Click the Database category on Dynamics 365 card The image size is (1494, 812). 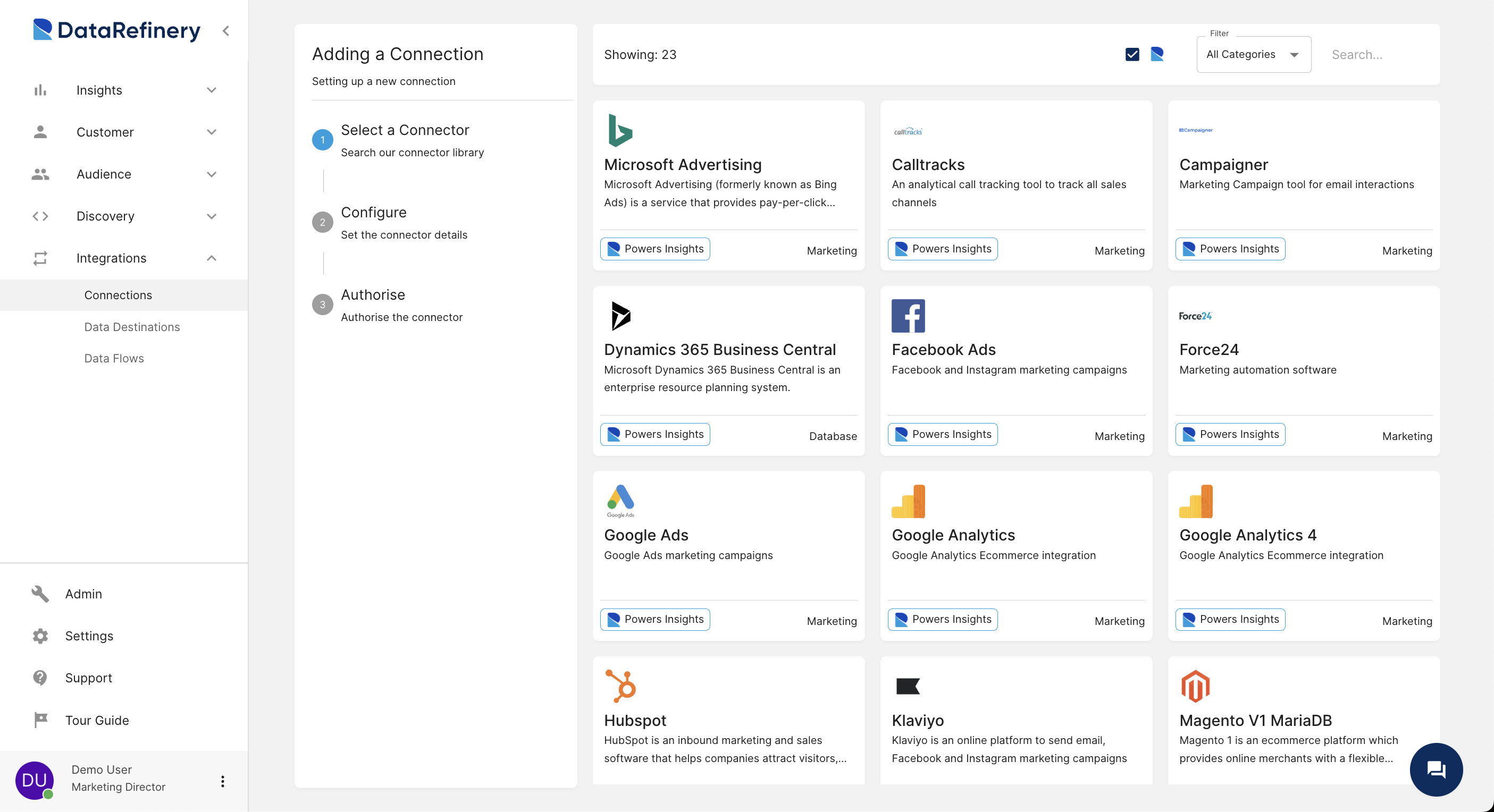coord(833,436)
